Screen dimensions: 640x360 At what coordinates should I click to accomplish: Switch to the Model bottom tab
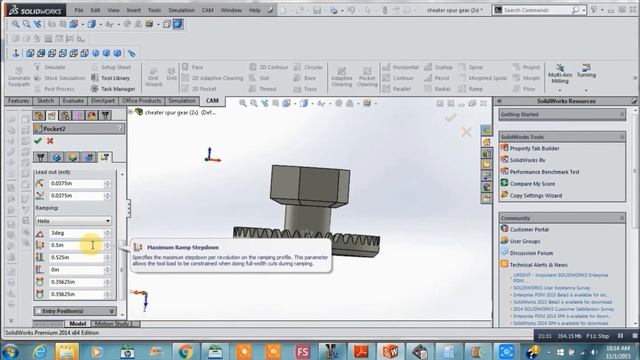point(78,324)
